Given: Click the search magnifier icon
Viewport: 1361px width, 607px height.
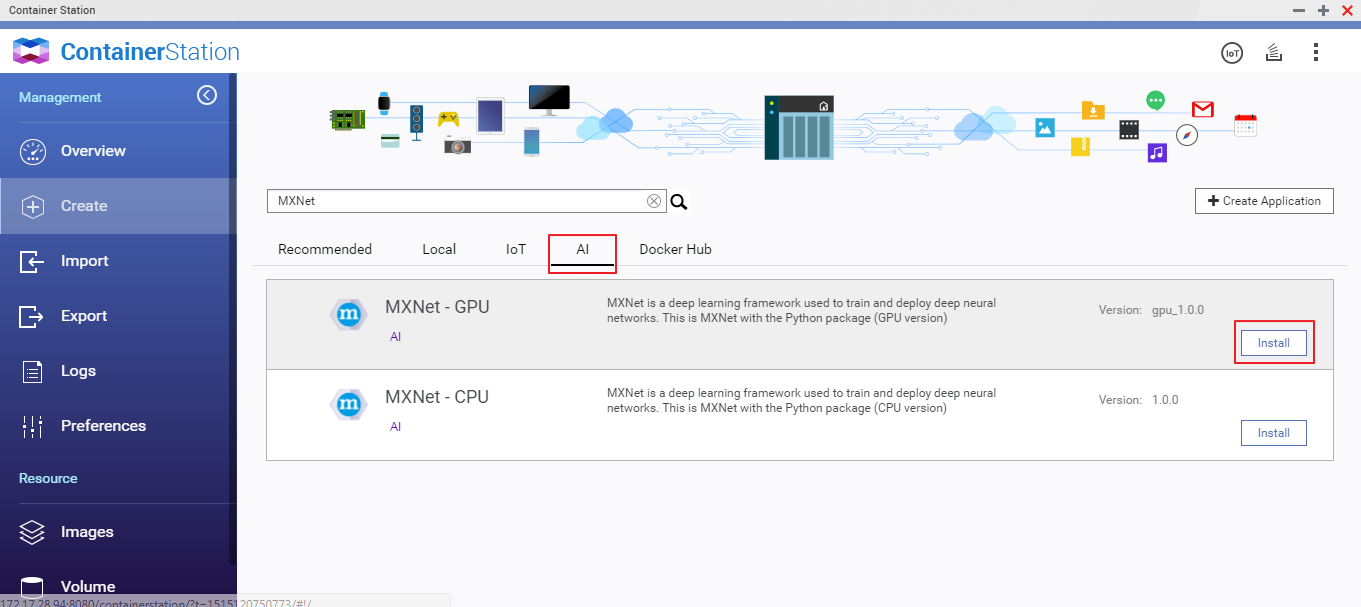Looking at the screenshot, I should (679, 202).
